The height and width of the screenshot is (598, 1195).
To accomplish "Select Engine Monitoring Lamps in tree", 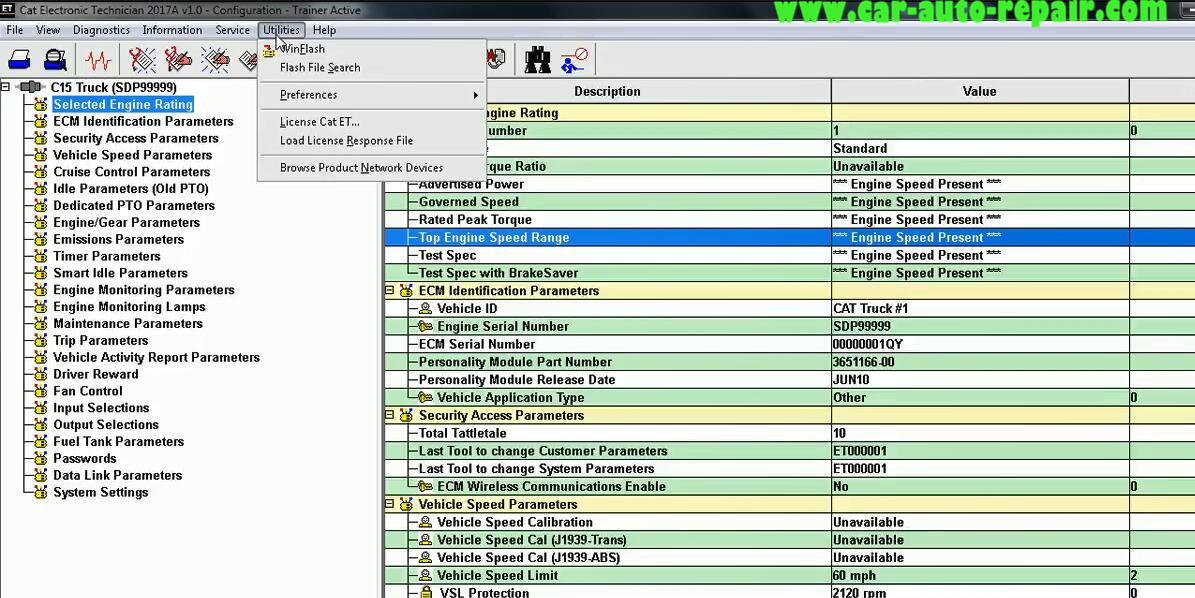I will pyautogui.click(x=130, y=307).
